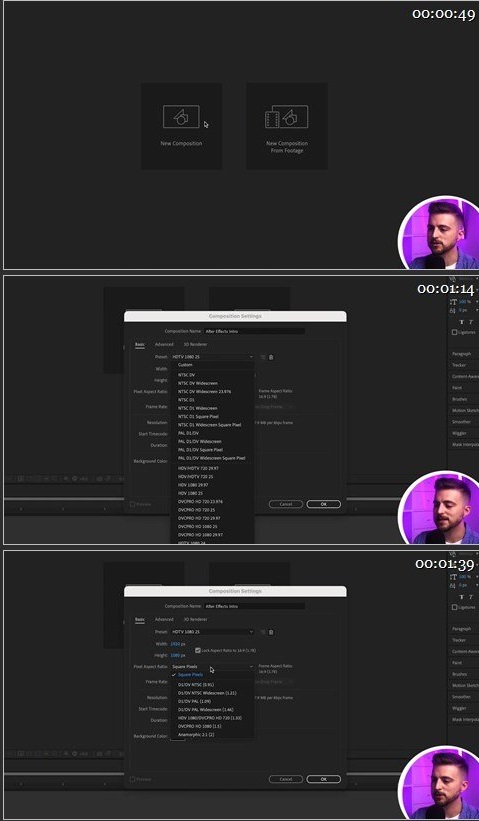Open the Square Pixels aspect ratio dropdown
479x821 pixels.
click(x=213, y=667)
